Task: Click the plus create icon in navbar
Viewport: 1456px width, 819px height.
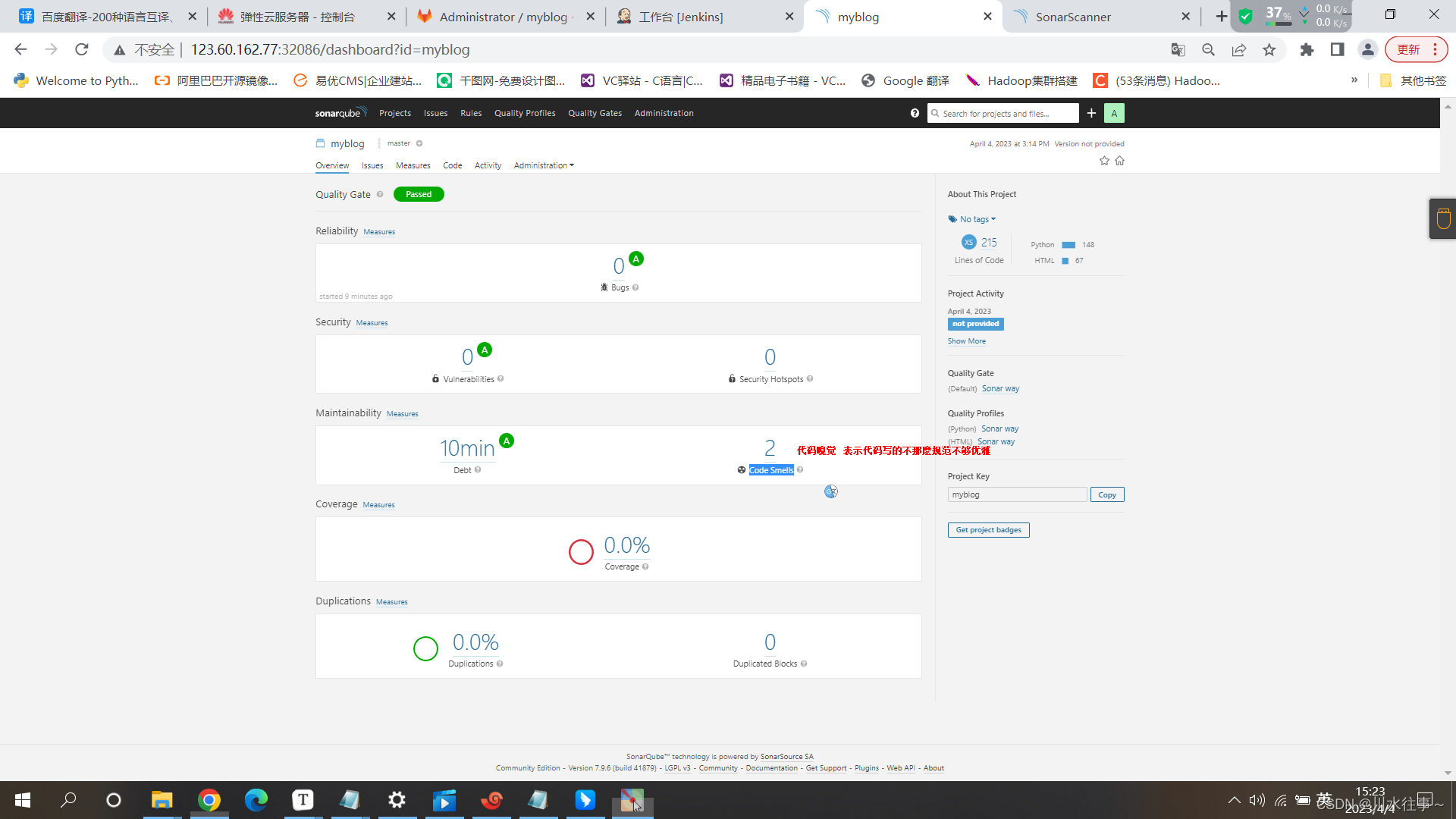Action: (1091, 113)
